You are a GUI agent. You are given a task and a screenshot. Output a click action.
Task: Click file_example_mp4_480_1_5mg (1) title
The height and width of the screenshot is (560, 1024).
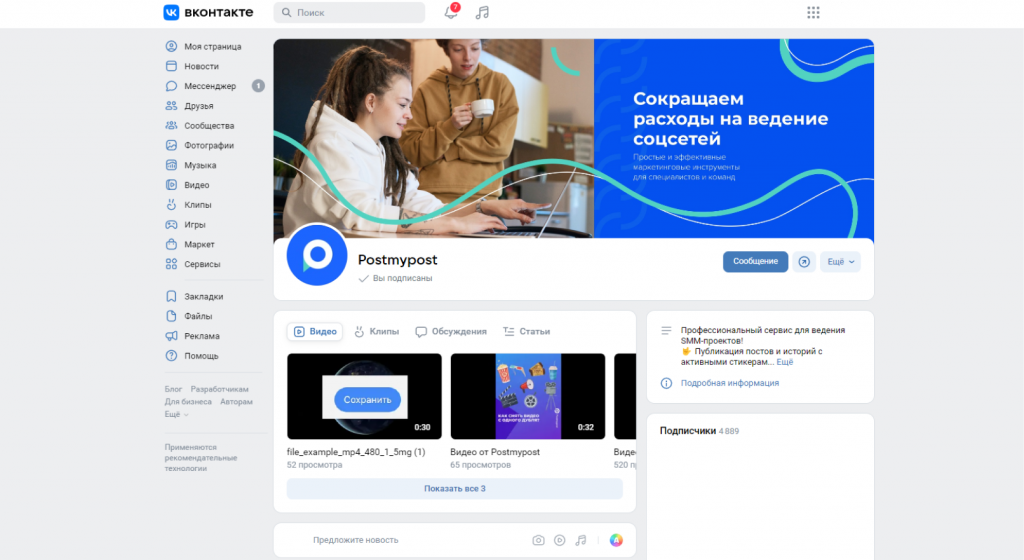tap(356, 452)
